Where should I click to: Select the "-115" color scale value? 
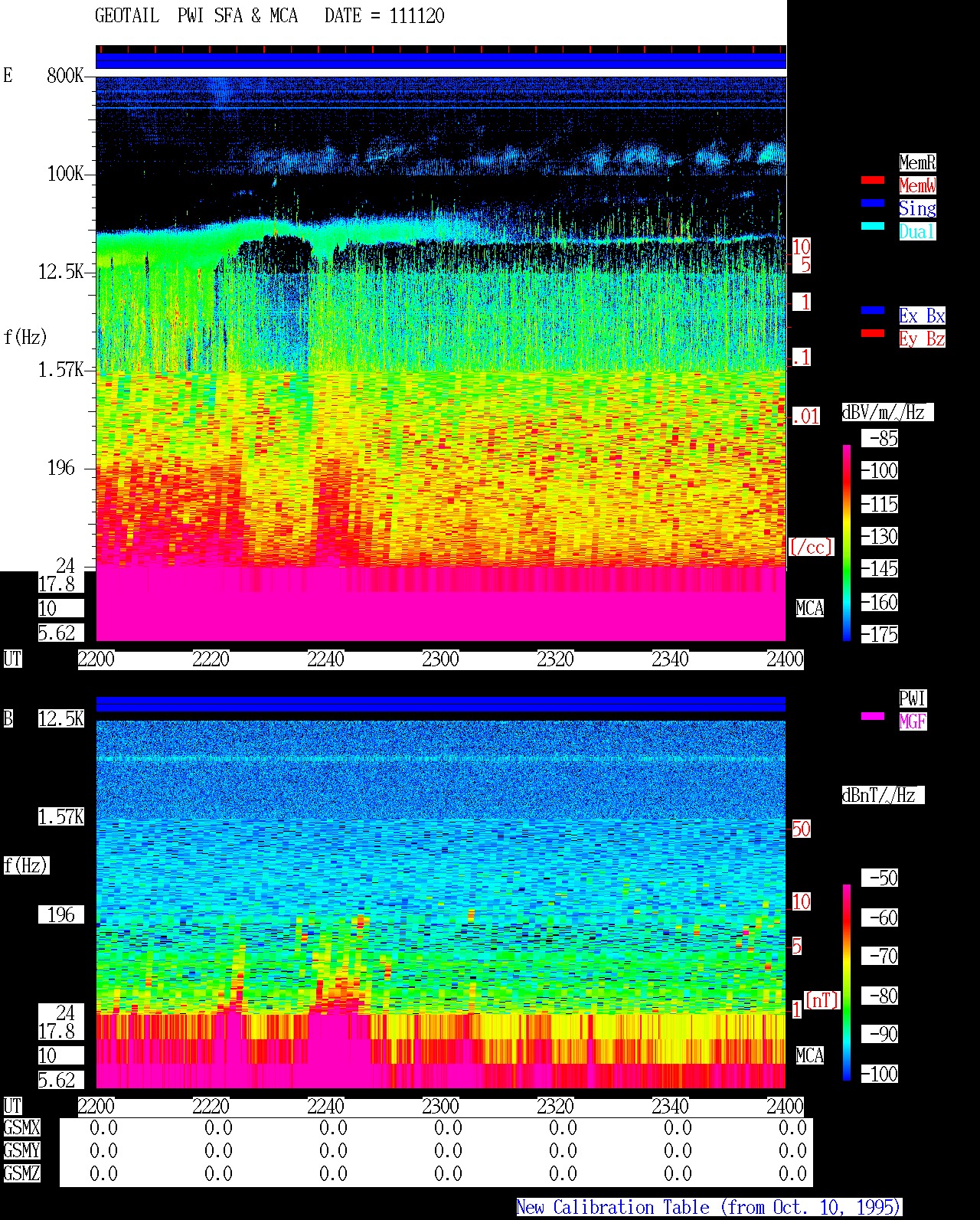pyautogui.click(x=880, y=504)
